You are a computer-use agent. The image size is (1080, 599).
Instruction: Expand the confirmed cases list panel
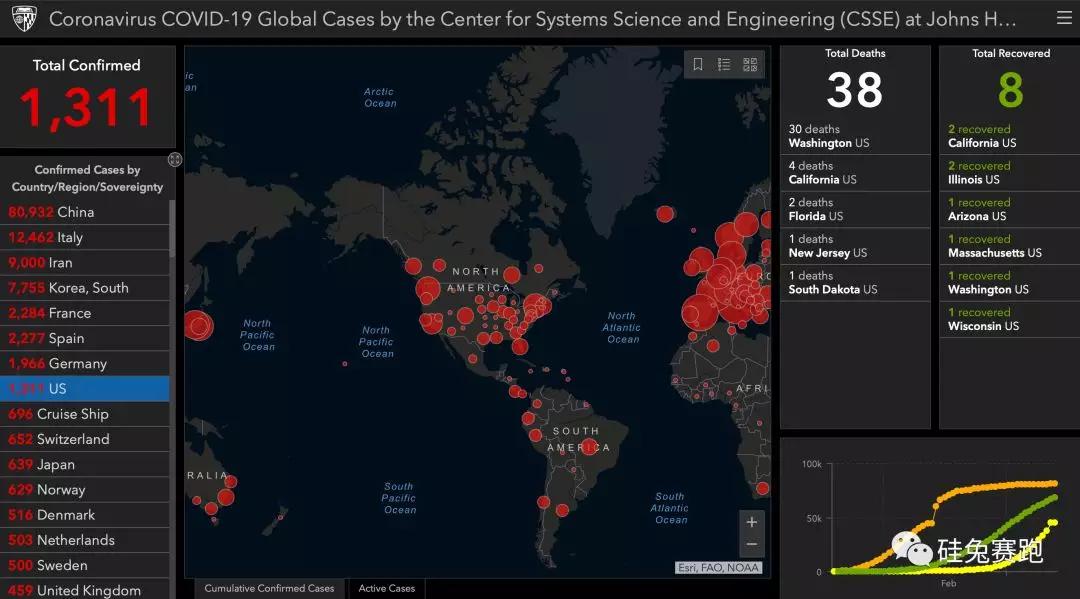click(175, 160)
